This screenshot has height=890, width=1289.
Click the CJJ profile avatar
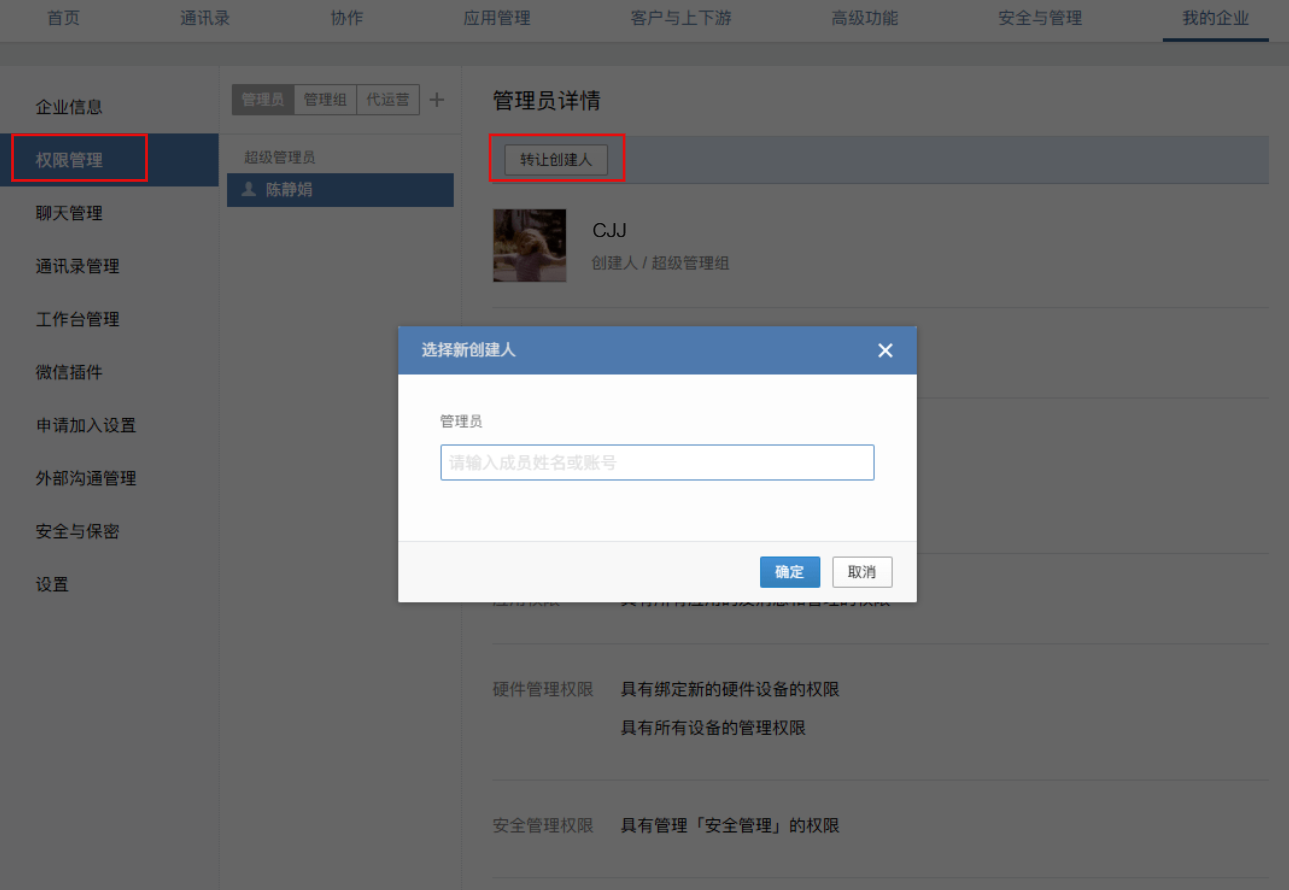(530, 245)
